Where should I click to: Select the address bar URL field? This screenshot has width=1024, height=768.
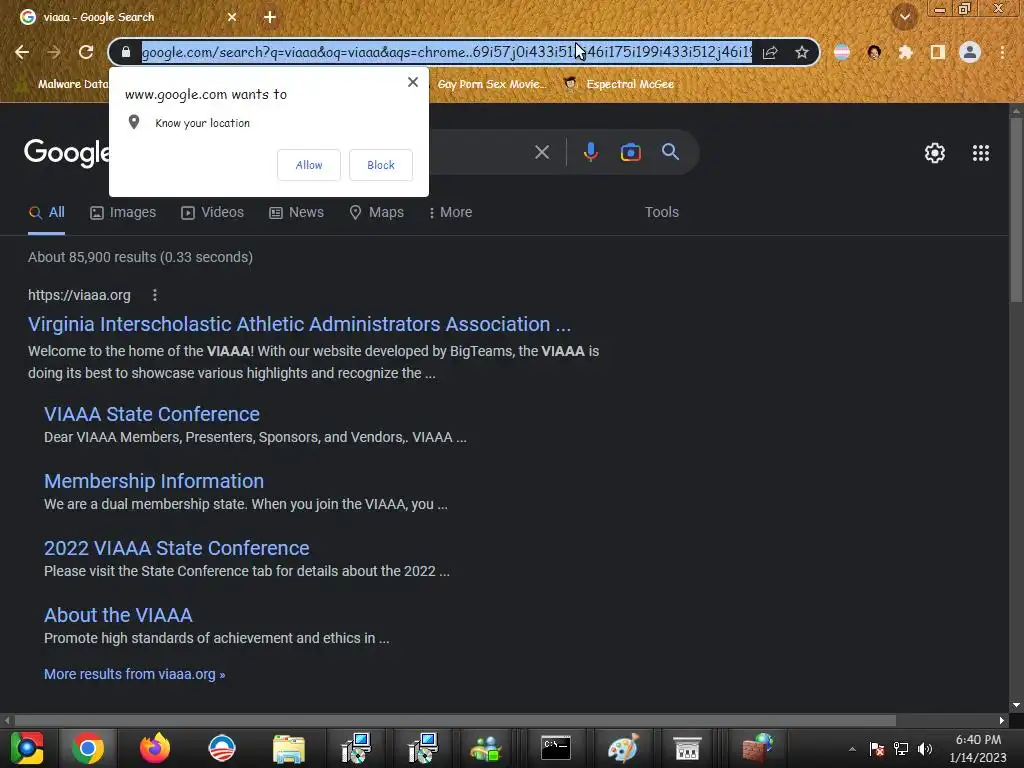(447, 52)
